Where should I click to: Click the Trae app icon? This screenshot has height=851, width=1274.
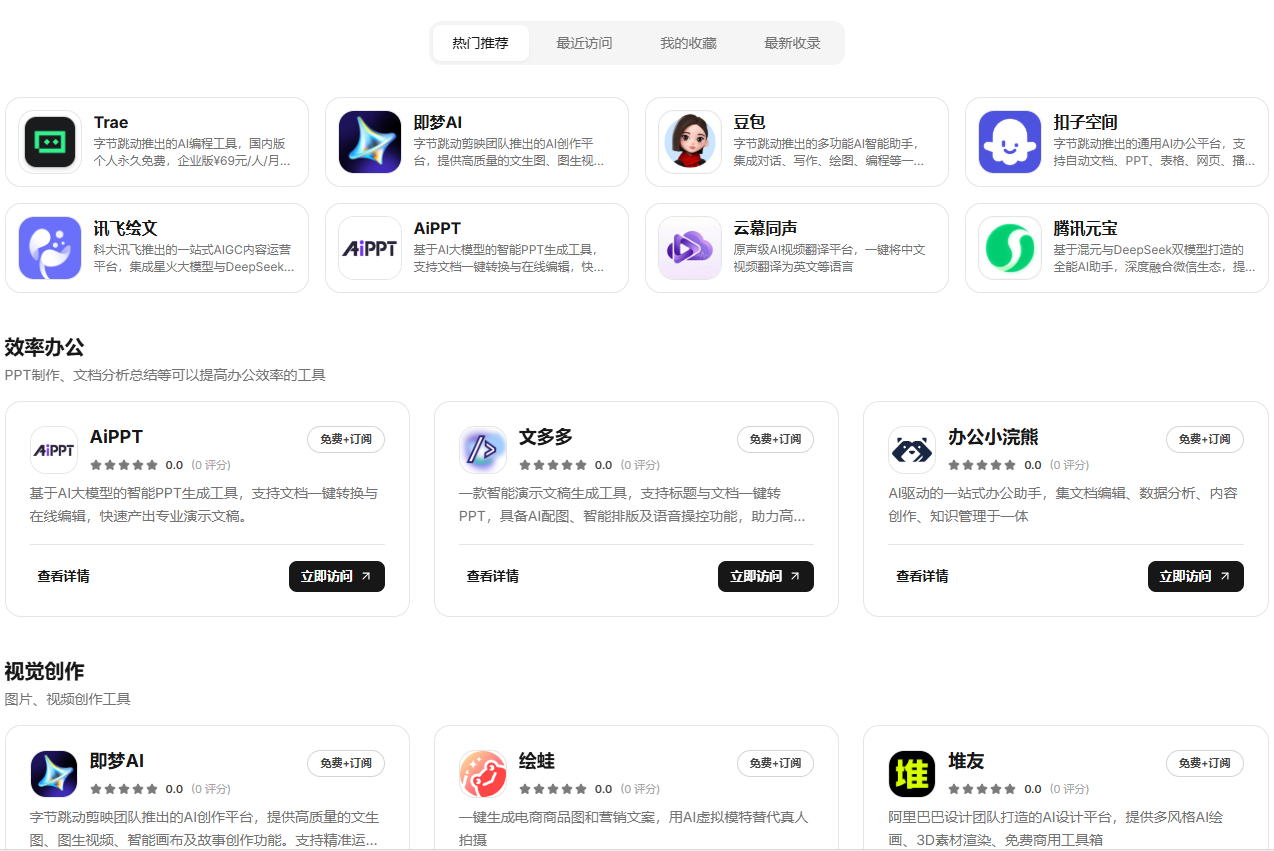pyautogui.click(x=49, y=142)
